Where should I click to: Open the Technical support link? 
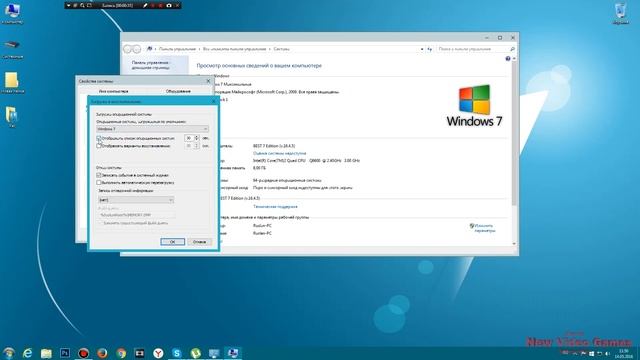tap(275, 207)
